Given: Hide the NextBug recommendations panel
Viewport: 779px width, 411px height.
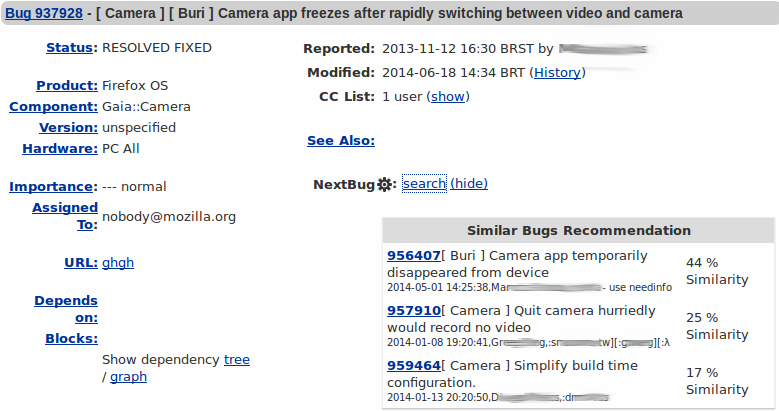Looking at the screenshot, I should pyautogui.click(x=469, y=184).
